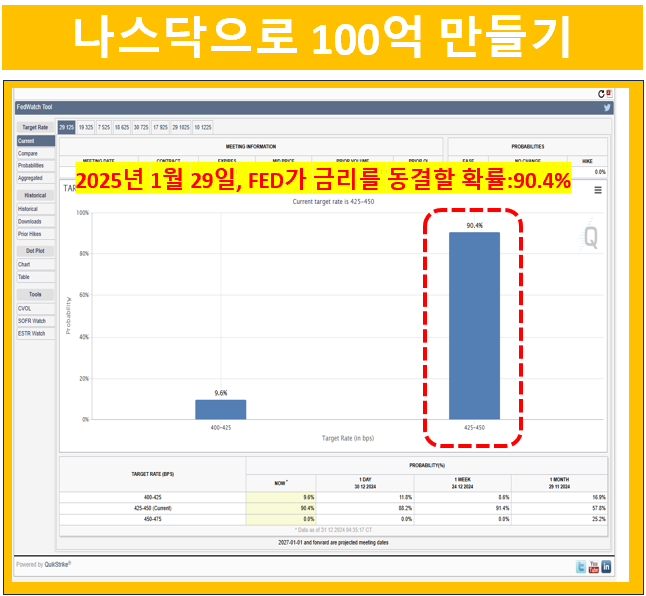Click the QuikStrike link in footer
Viewport: 646px width, 596px height.
coord(57,564)
